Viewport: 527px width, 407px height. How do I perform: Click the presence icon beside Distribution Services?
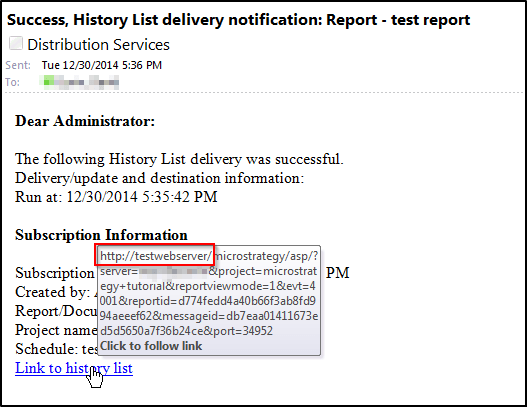tap(16, 44)
